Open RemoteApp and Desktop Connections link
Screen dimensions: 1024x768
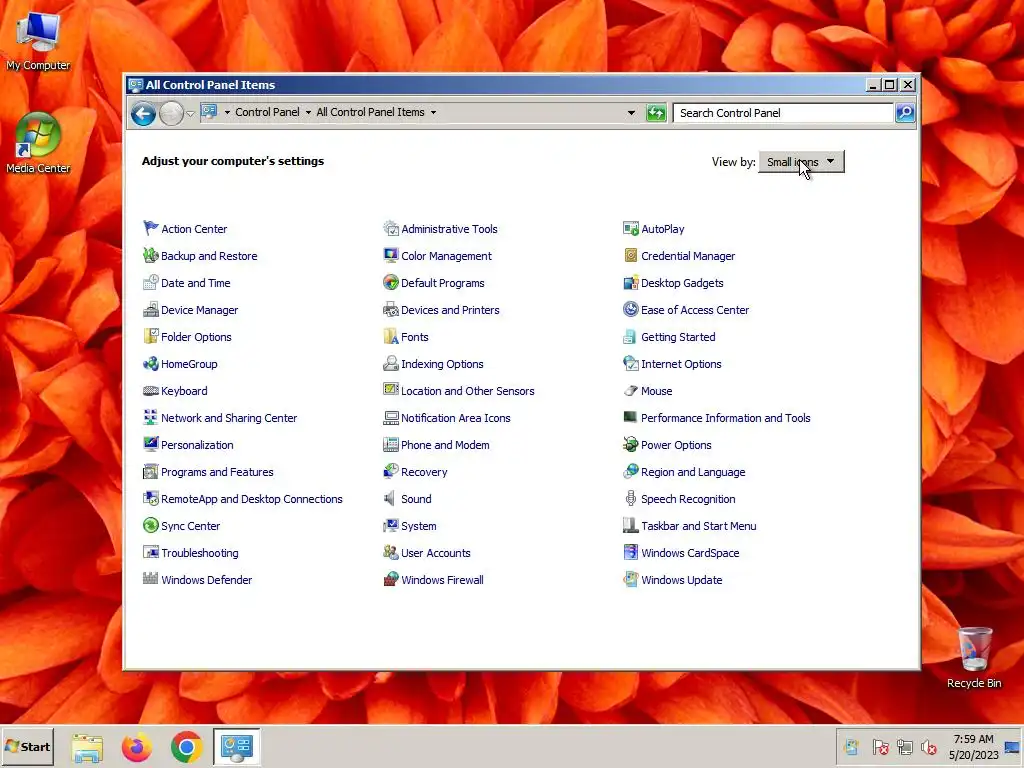click(x=251, y=499)
